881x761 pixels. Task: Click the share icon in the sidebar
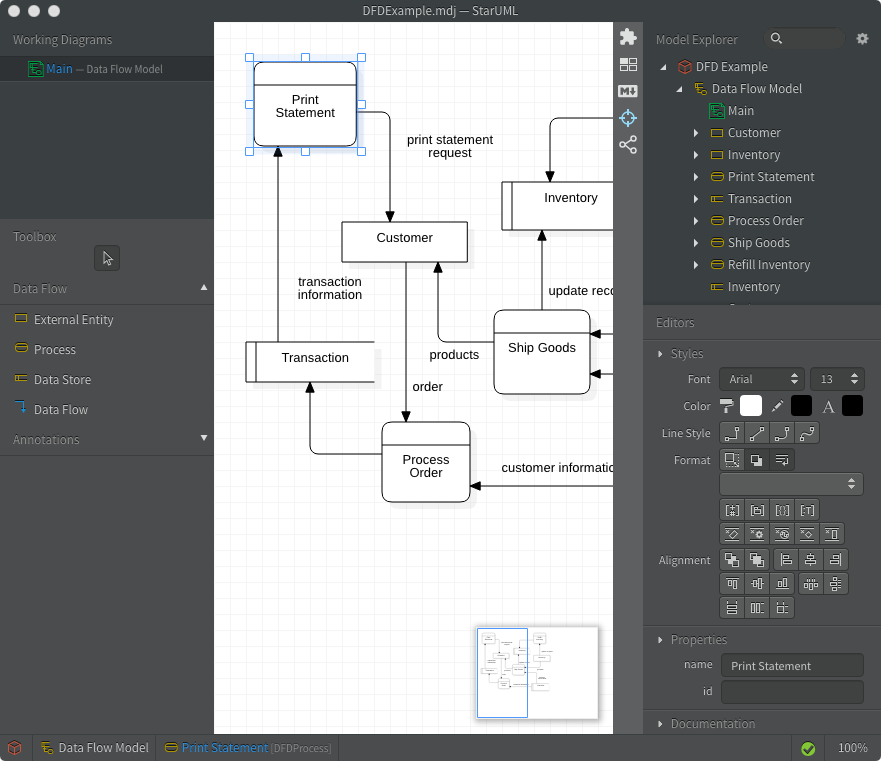pos(628,145)
